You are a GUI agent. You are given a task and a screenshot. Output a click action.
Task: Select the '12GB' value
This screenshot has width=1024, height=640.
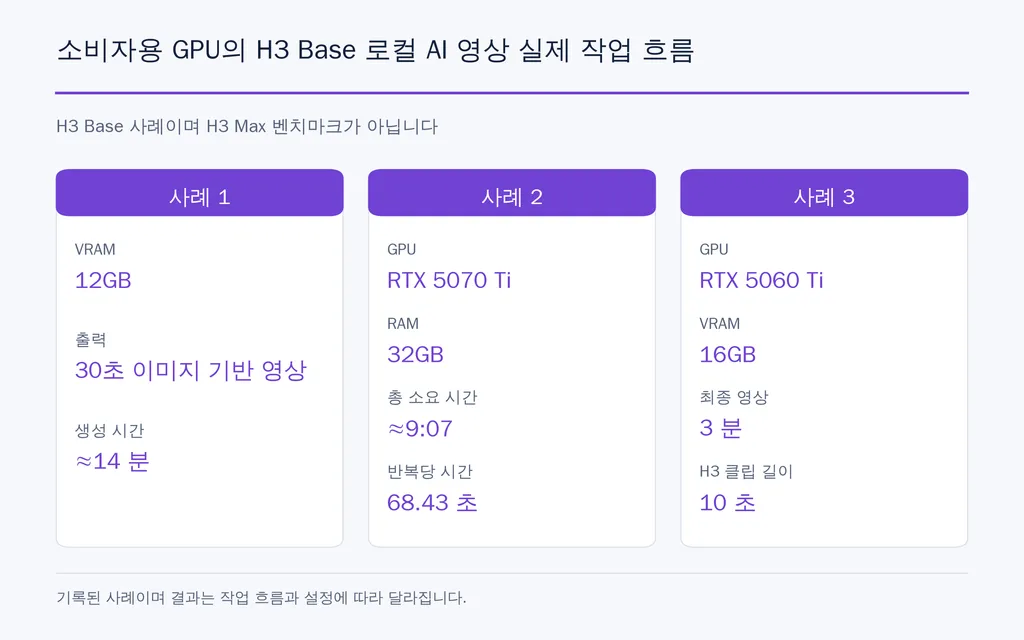coord(103,280)
